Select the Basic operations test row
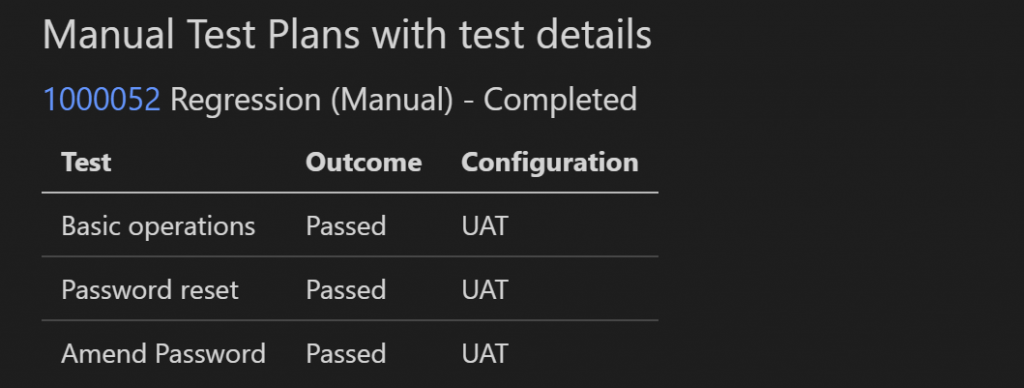This screenshot has height=388, width=1024. tap(350, 226)
